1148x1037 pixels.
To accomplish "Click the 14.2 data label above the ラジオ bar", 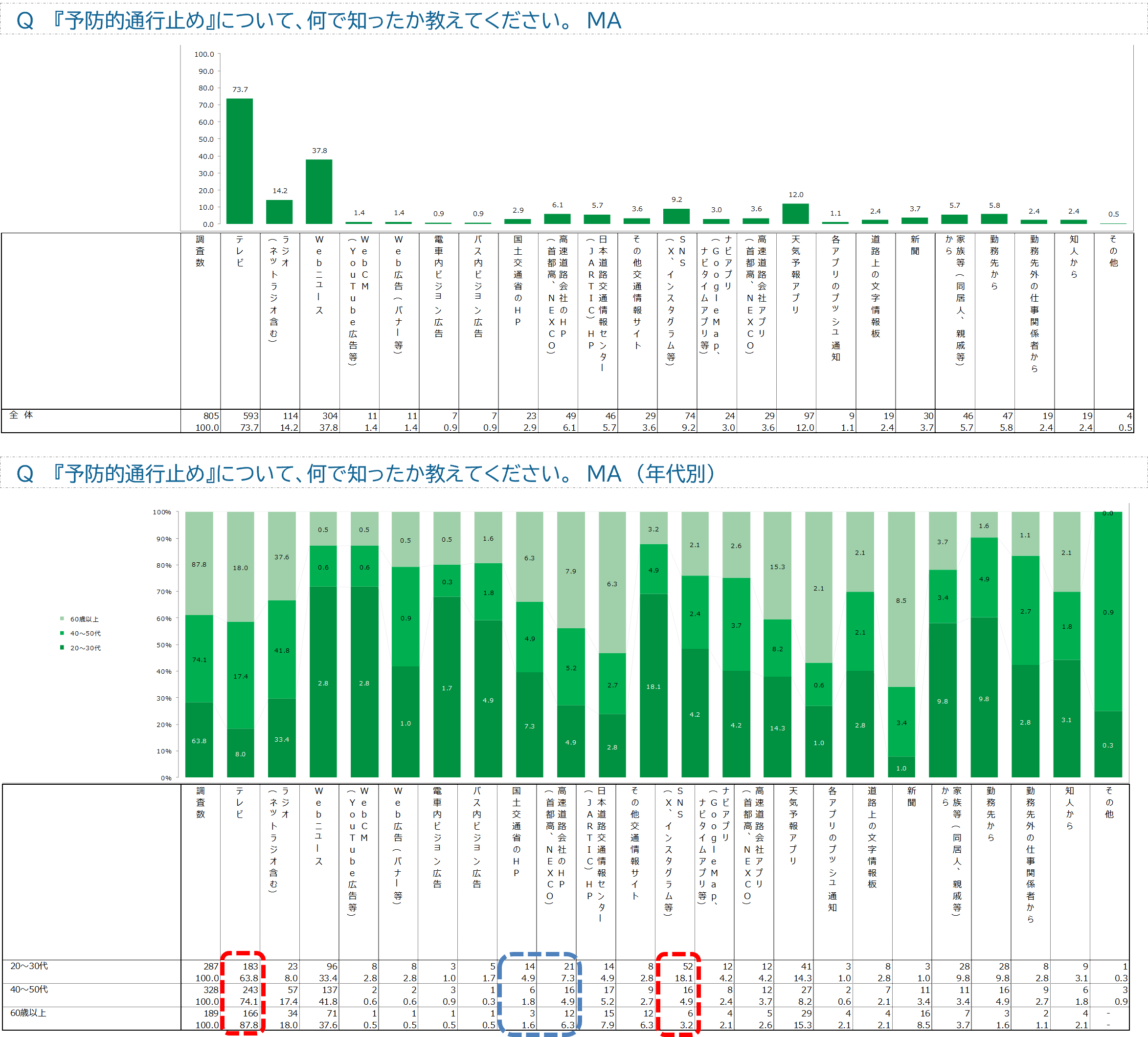I will click(280, 191).
